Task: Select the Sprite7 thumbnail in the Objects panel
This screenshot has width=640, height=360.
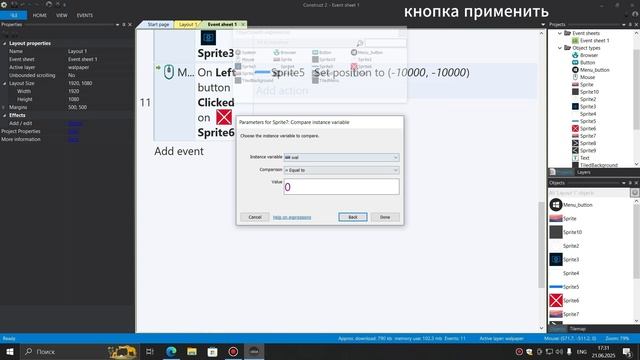Action: coord(556,314)
